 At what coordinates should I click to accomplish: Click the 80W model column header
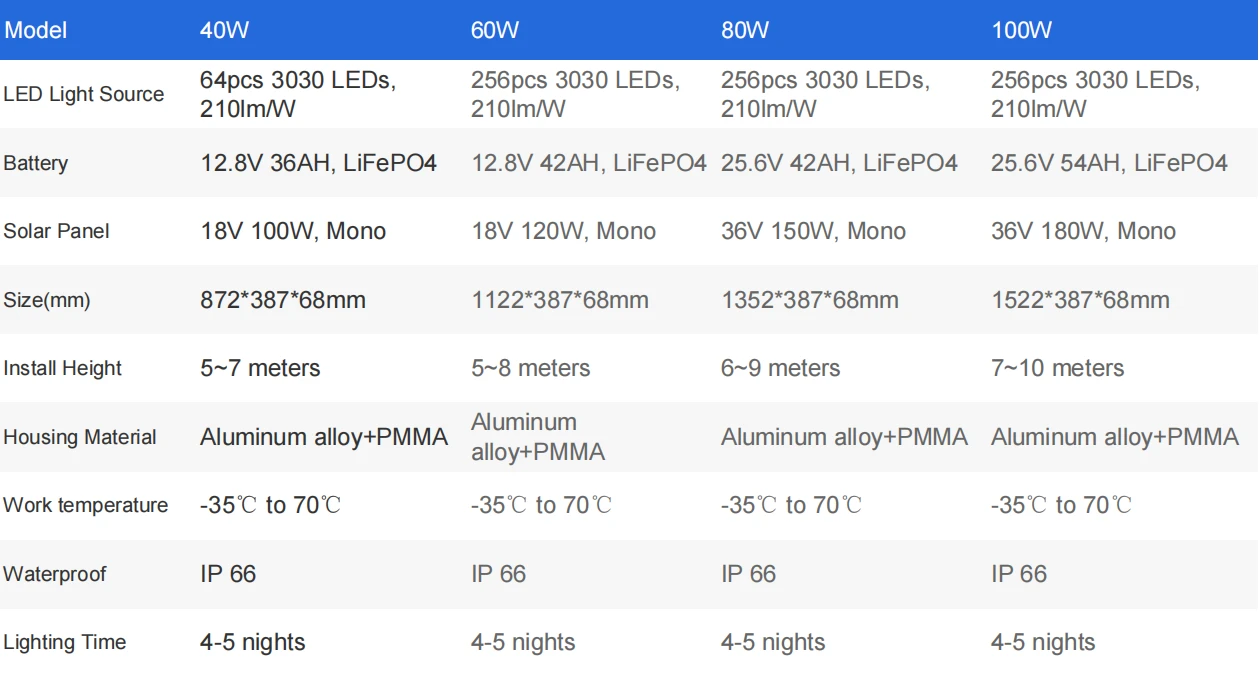click(745, 30)
